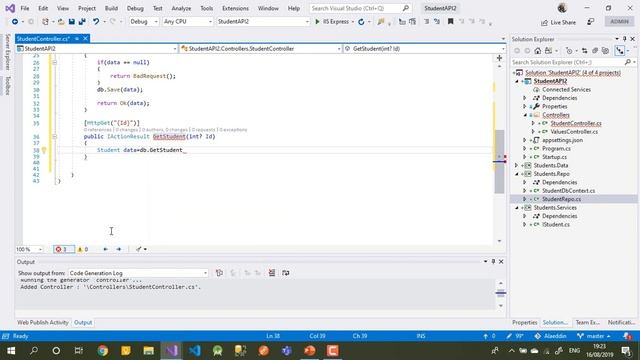Toggle Preview Selected Items button

coord(620,51)
